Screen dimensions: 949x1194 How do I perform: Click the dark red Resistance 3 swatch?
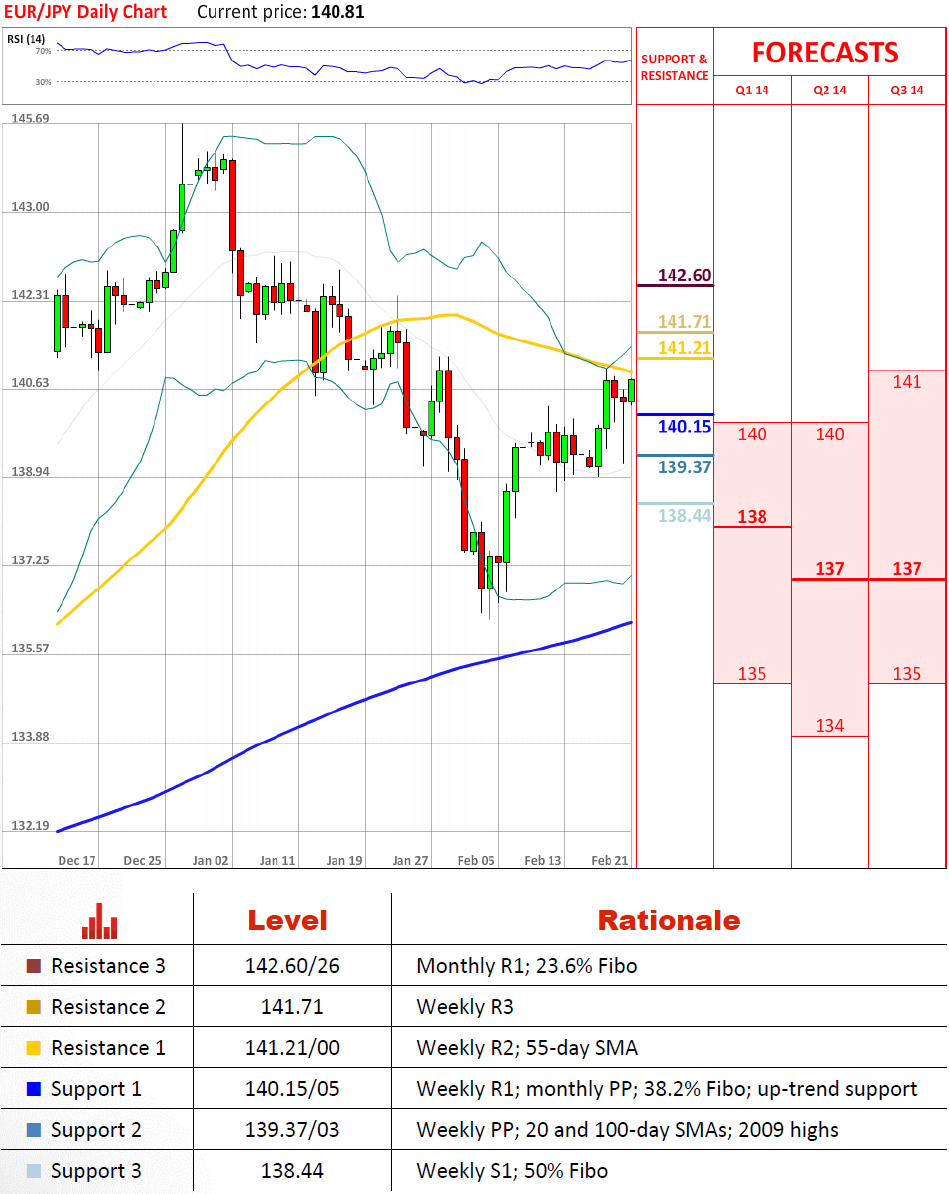pyautogui.click(x=34, y=966)
